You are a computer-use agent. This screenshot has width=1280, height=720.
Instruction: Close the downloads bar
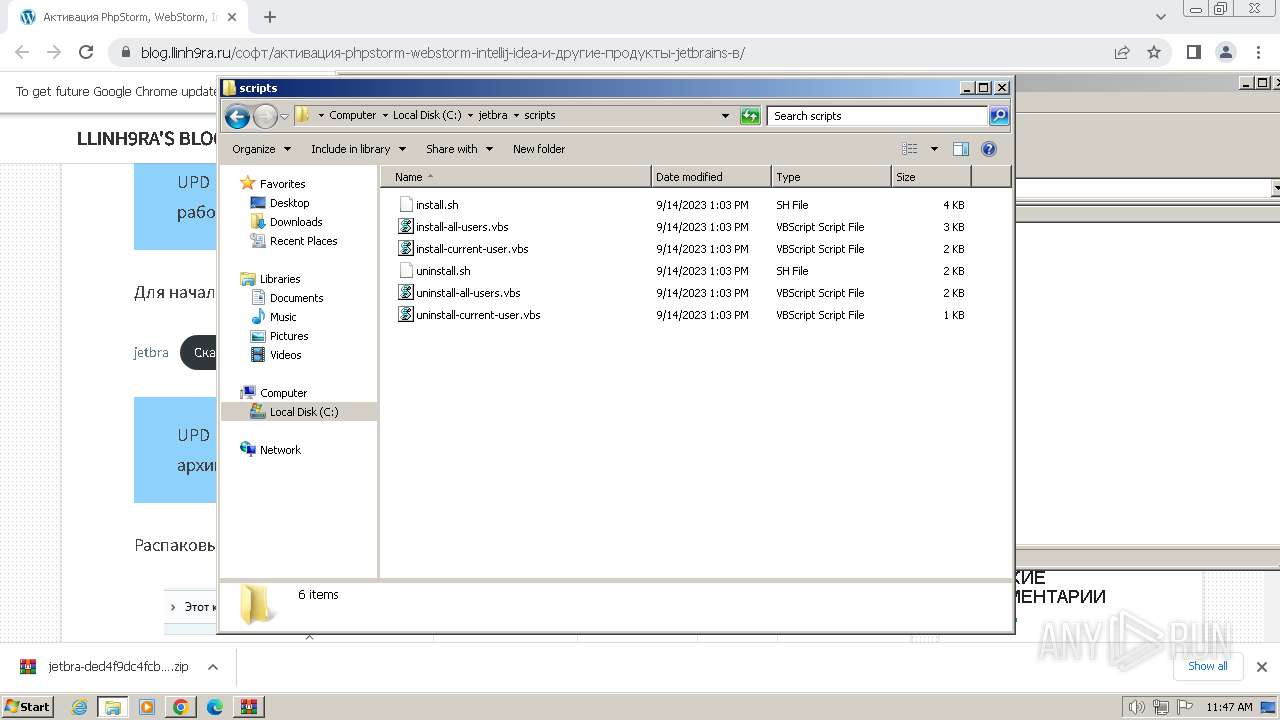(1262, 667)
